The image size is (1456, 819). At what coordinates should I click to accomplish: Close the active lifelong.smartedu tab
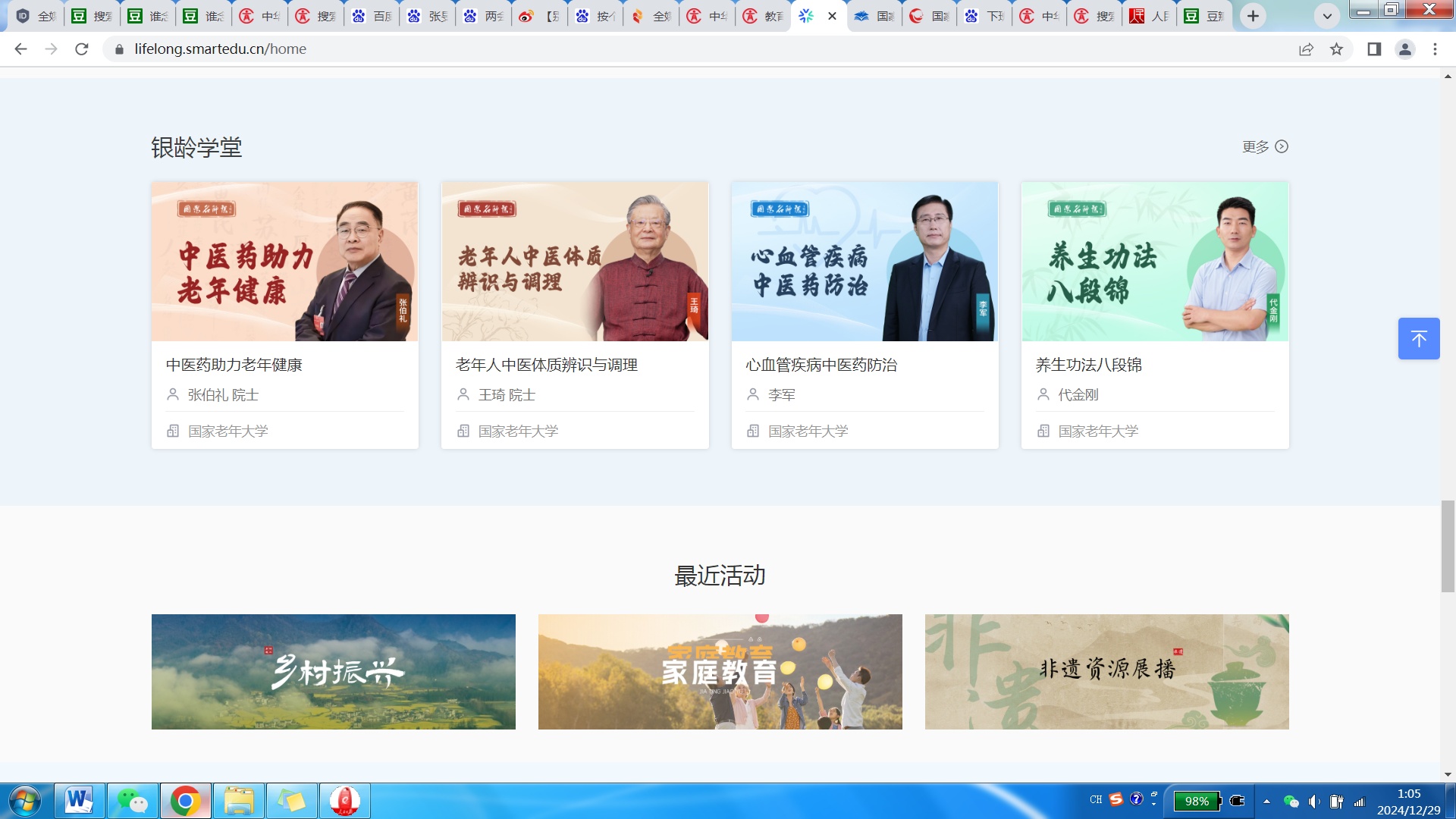click(832, 16)
